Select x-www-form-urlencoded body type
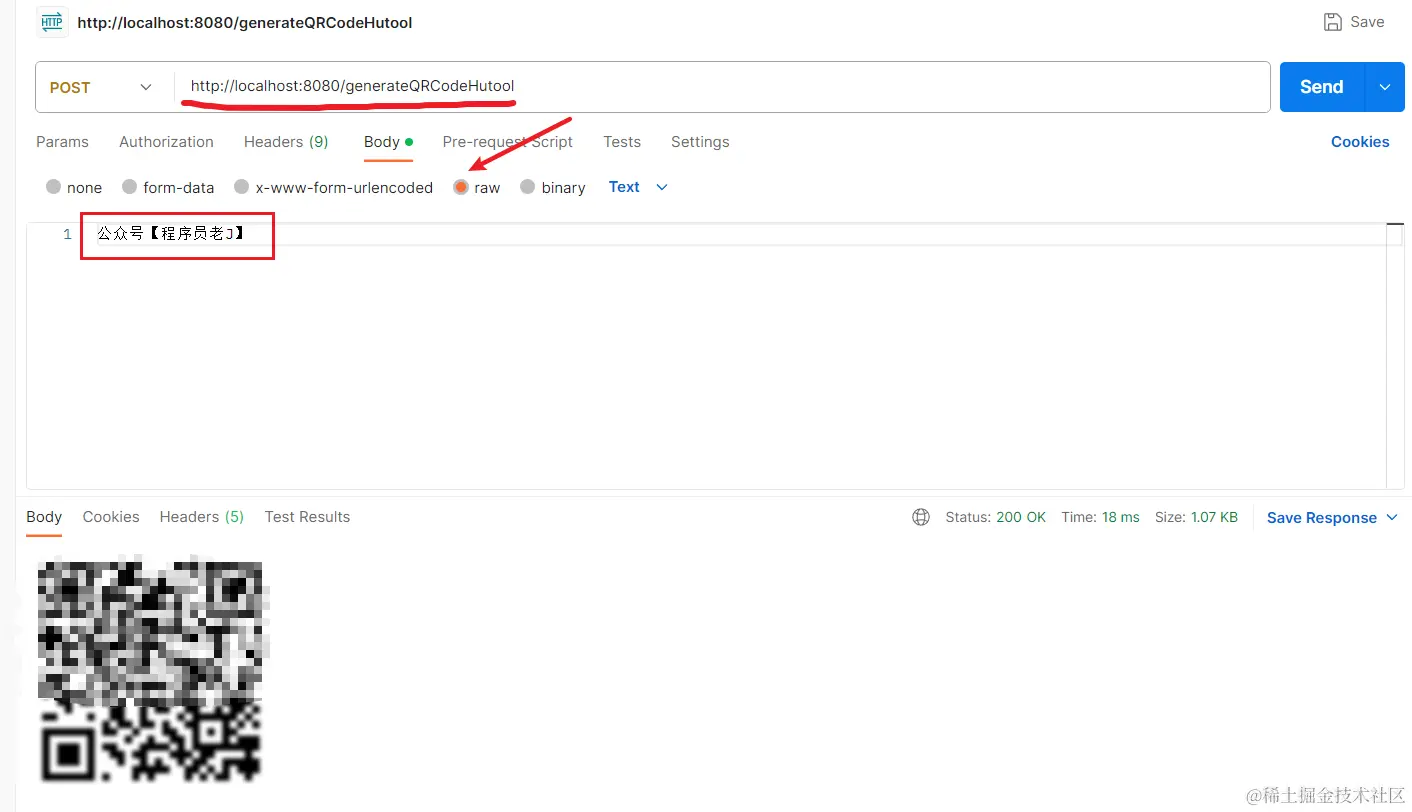This screenshot has width=1412, height=812. [241, 187]
